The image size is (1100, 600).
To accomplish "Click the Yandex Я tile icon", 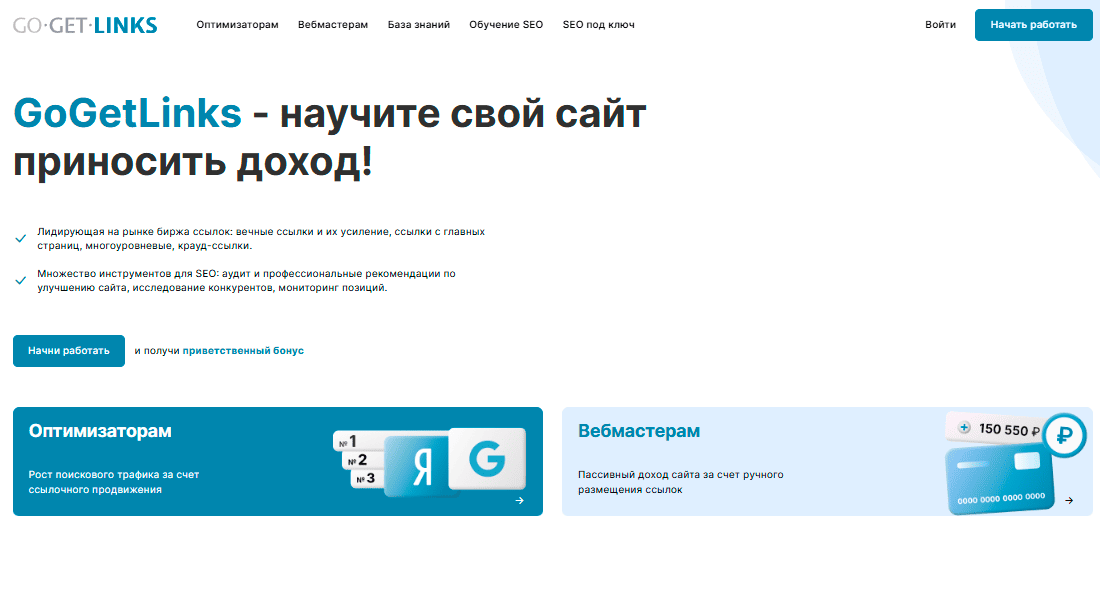I will point(419,466).
